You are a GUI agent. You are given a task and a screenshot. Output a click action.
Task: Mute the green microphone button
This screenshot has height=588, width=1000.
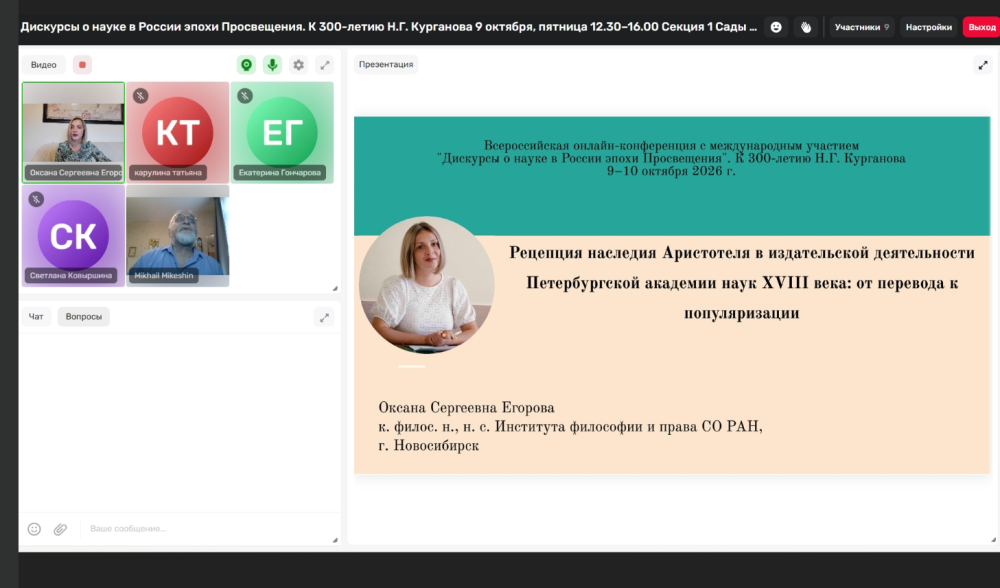(x=272, y=64)
